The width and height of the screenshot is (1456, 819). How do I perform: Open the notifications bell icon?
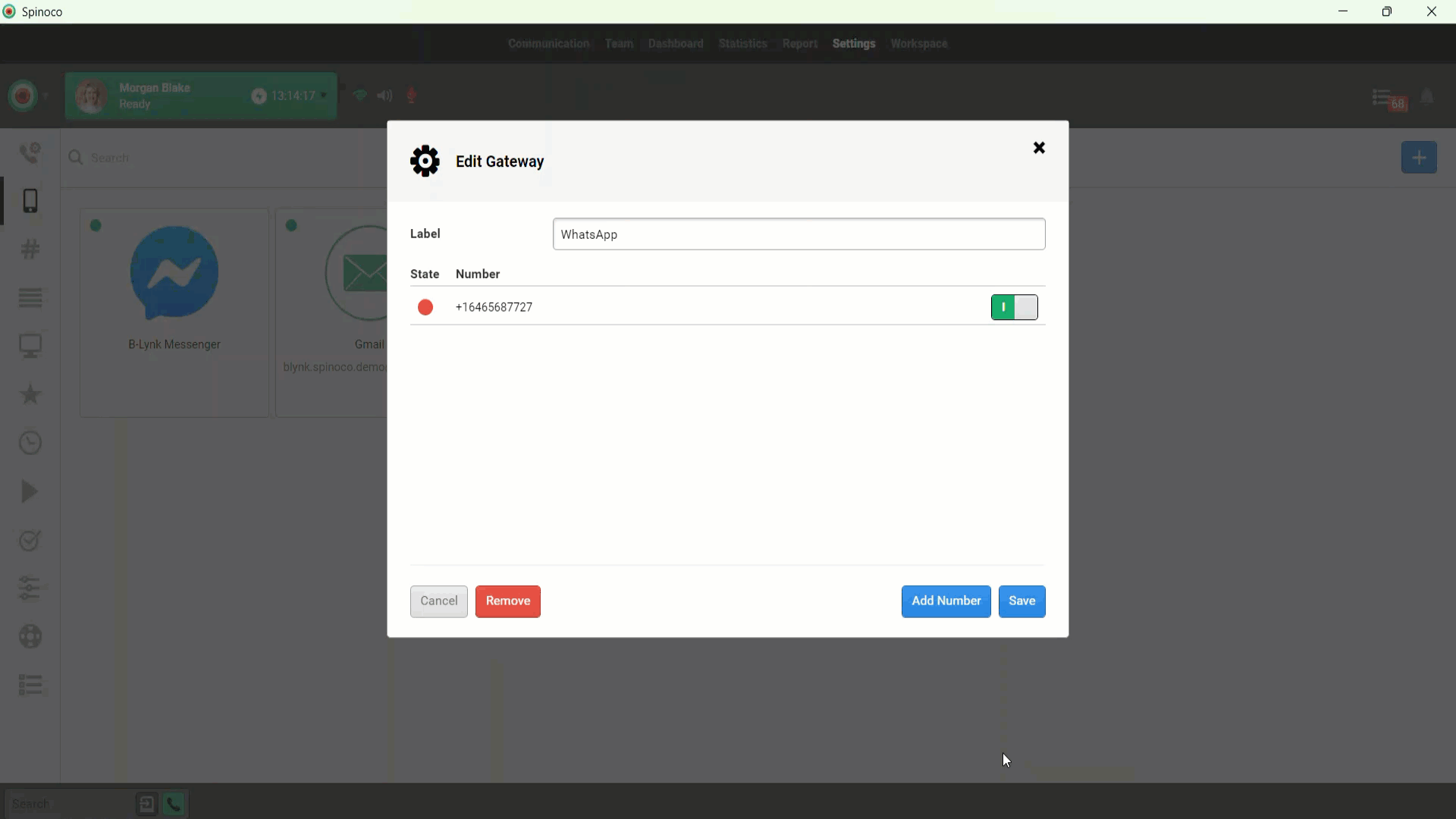click(1427, 97)
